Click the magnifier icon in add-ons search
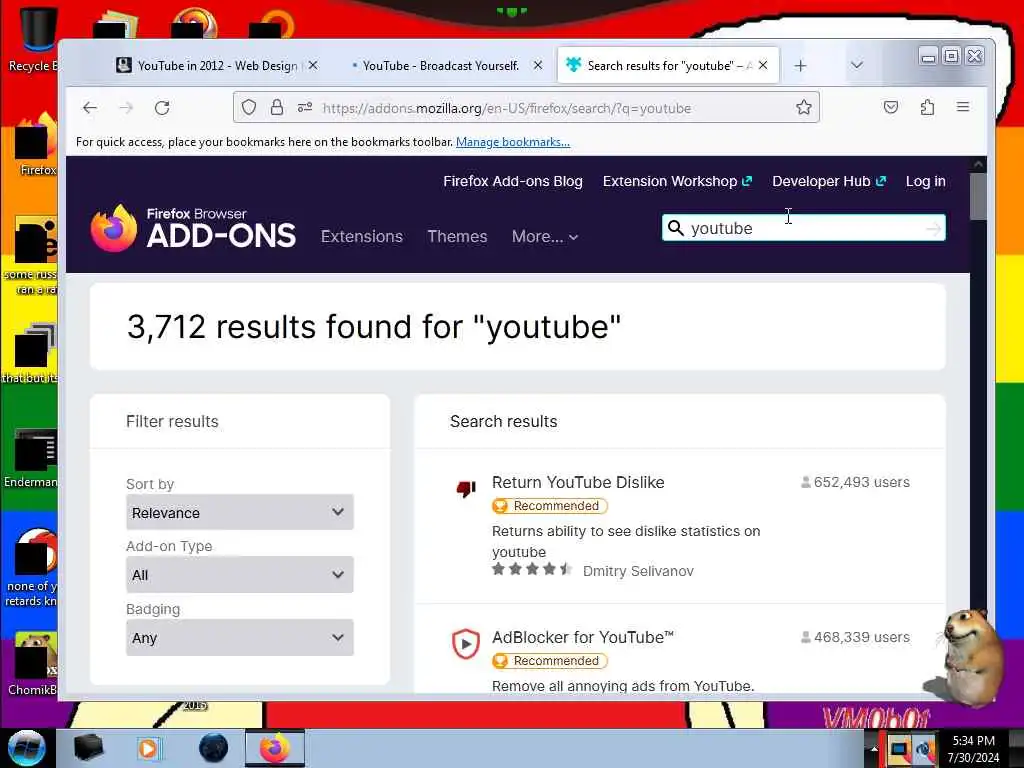The width and height of the screenshot is (1024, 768). pos(676,228)
